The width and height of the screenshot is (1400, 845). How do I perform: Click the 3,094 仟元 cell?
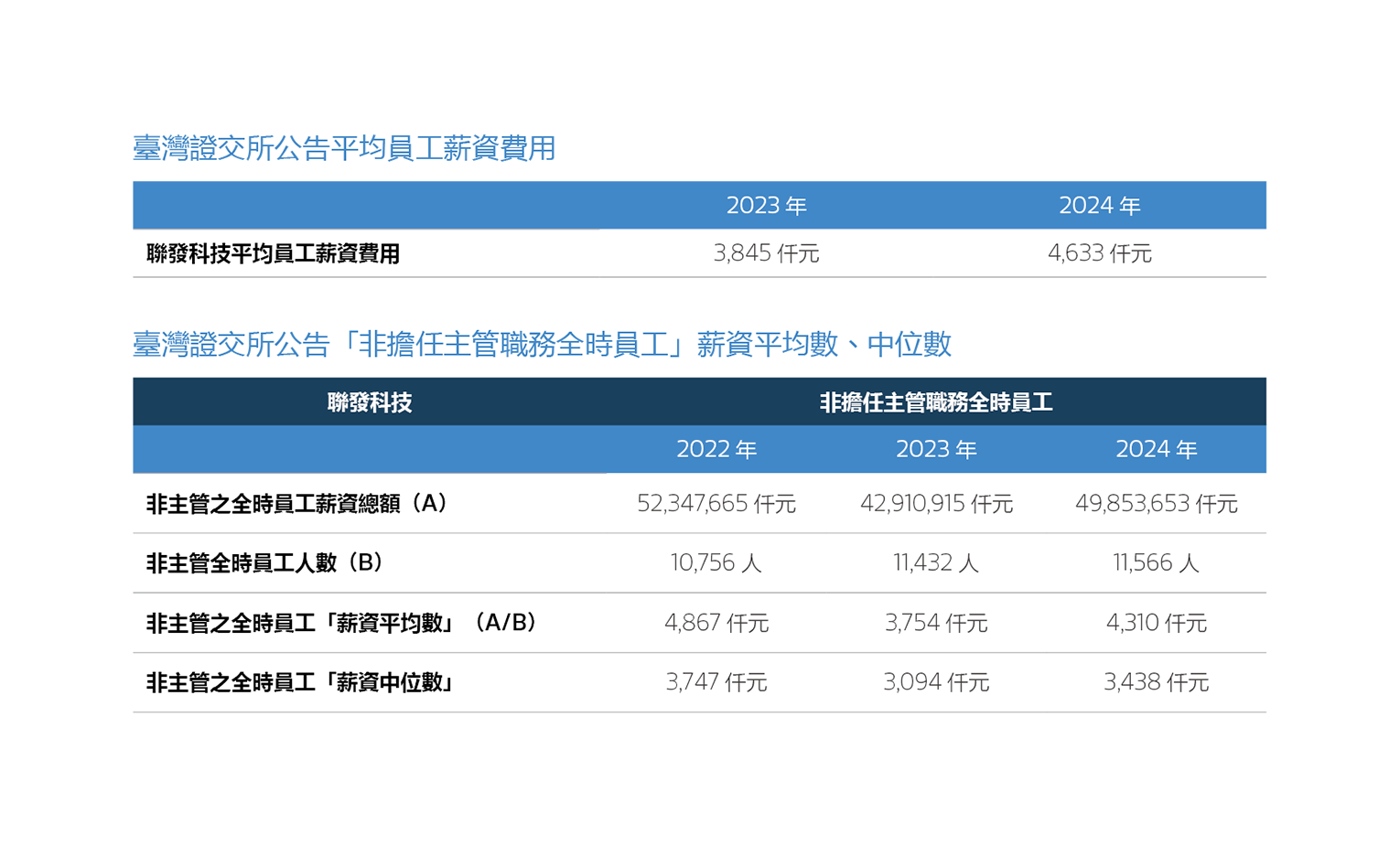click(935, 682)
